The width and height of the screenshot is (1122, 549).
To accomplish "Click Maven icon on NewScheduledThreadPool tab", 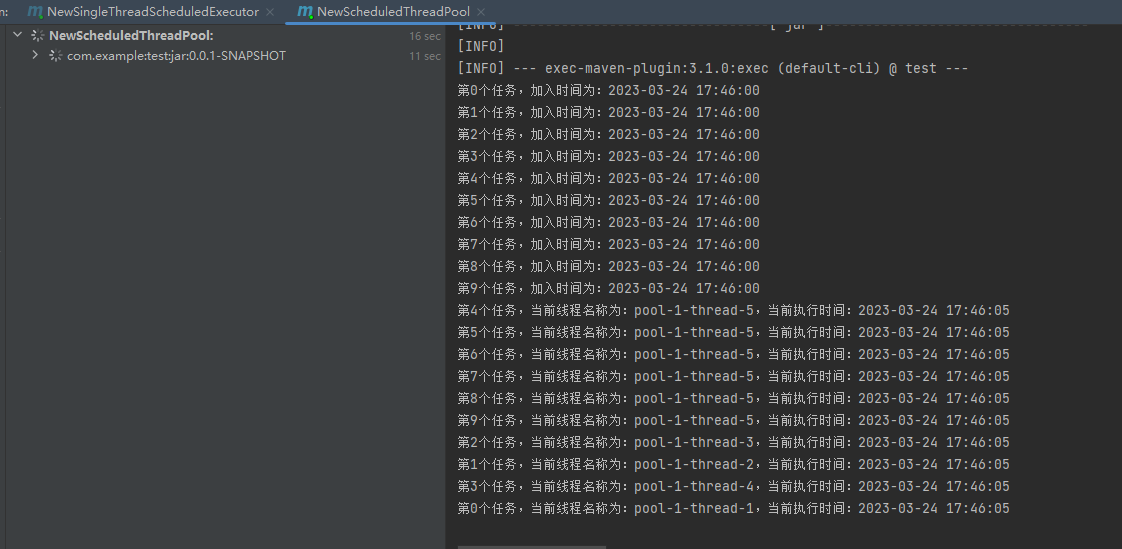I will click(x=305, y=12).
